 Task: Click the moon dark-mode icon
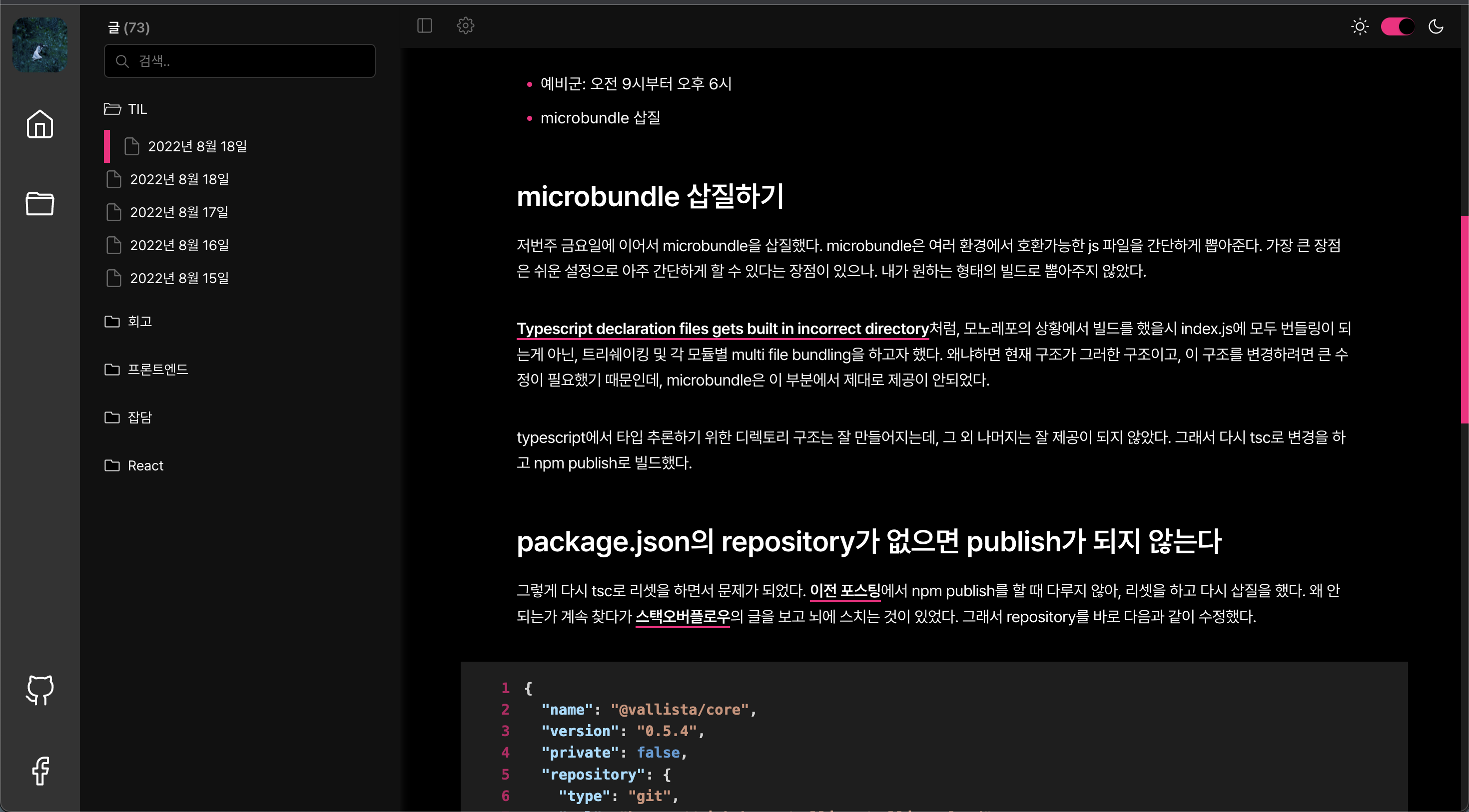point(1436,27)
